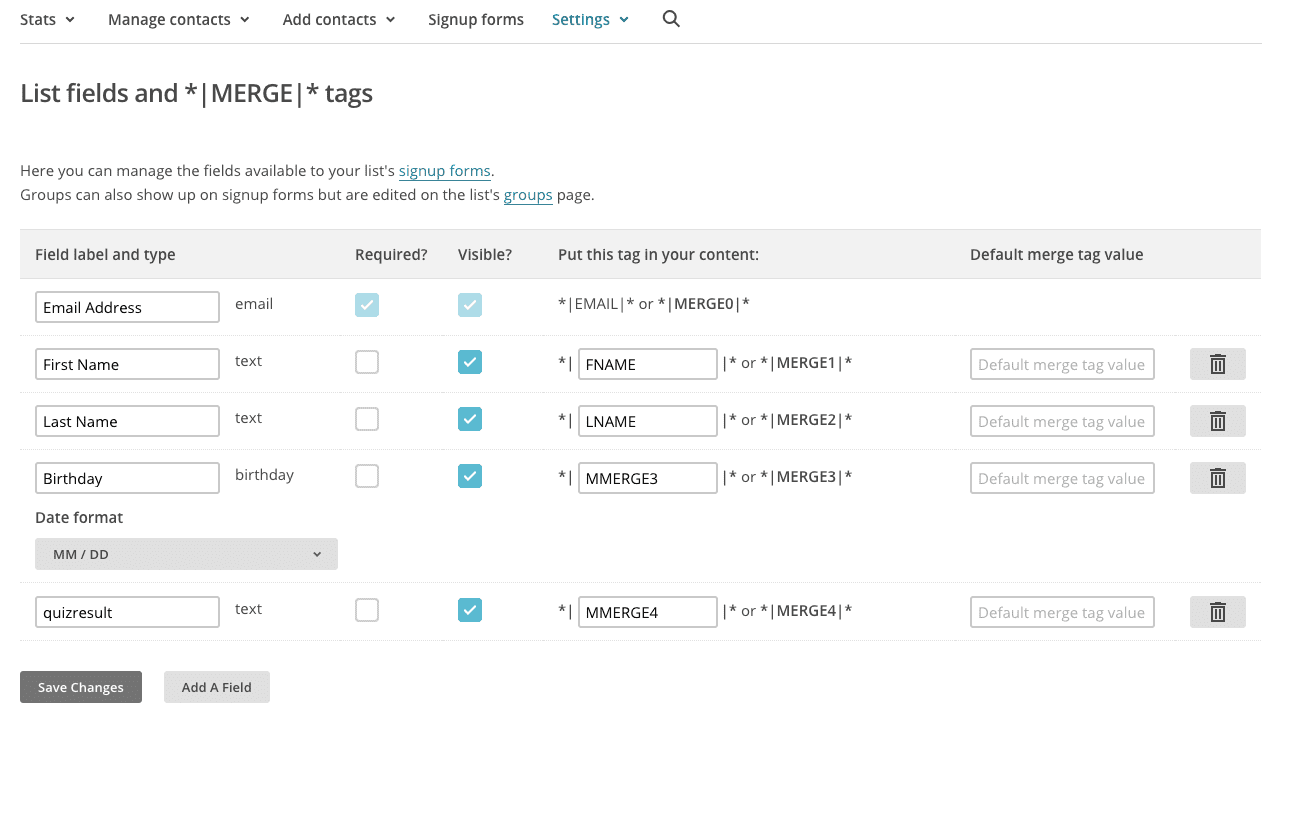Click the 'birthday' field type text
This screenshot has width=1297, height=818.
pos(264,474)
